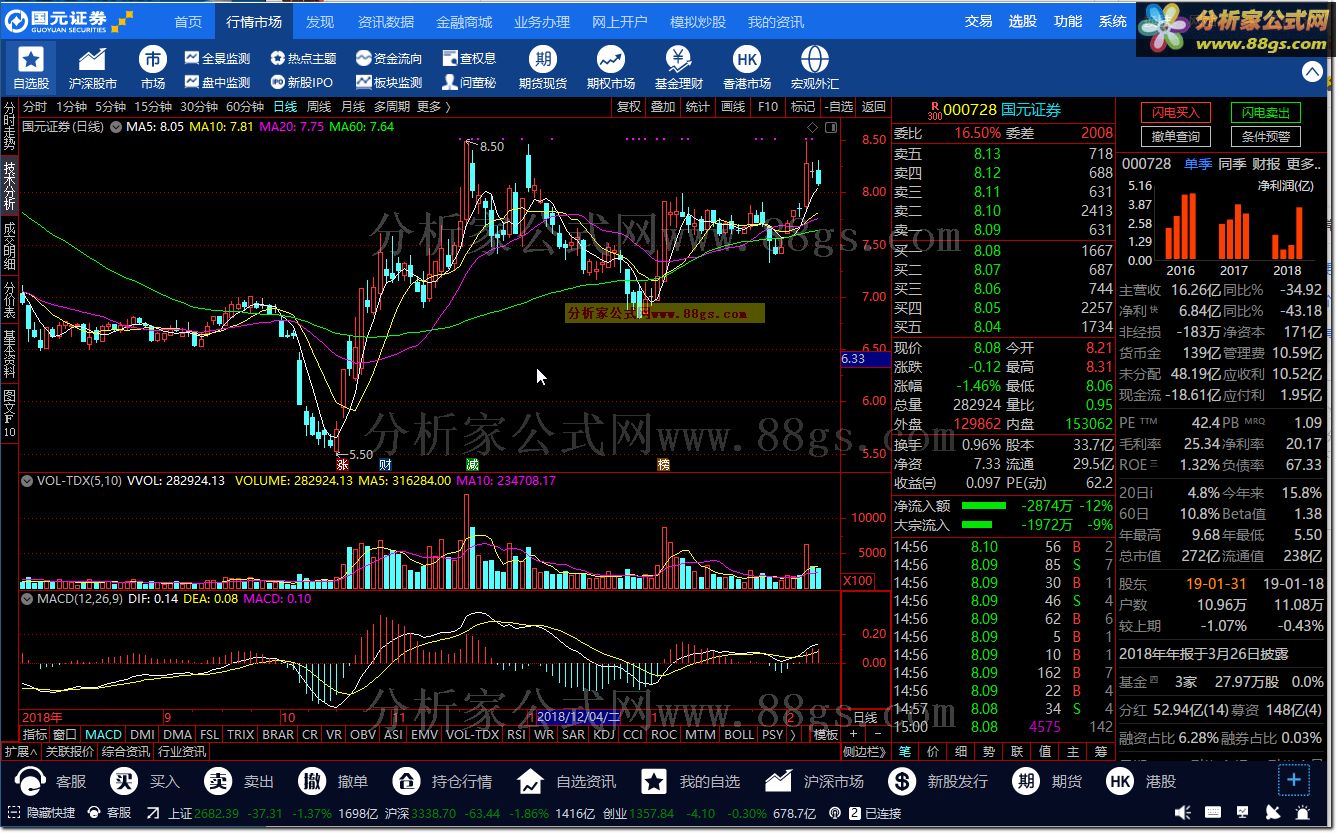1338x833 pixels.
Task: Open 全景监测 in toolbar
Action: coord(218,59)
